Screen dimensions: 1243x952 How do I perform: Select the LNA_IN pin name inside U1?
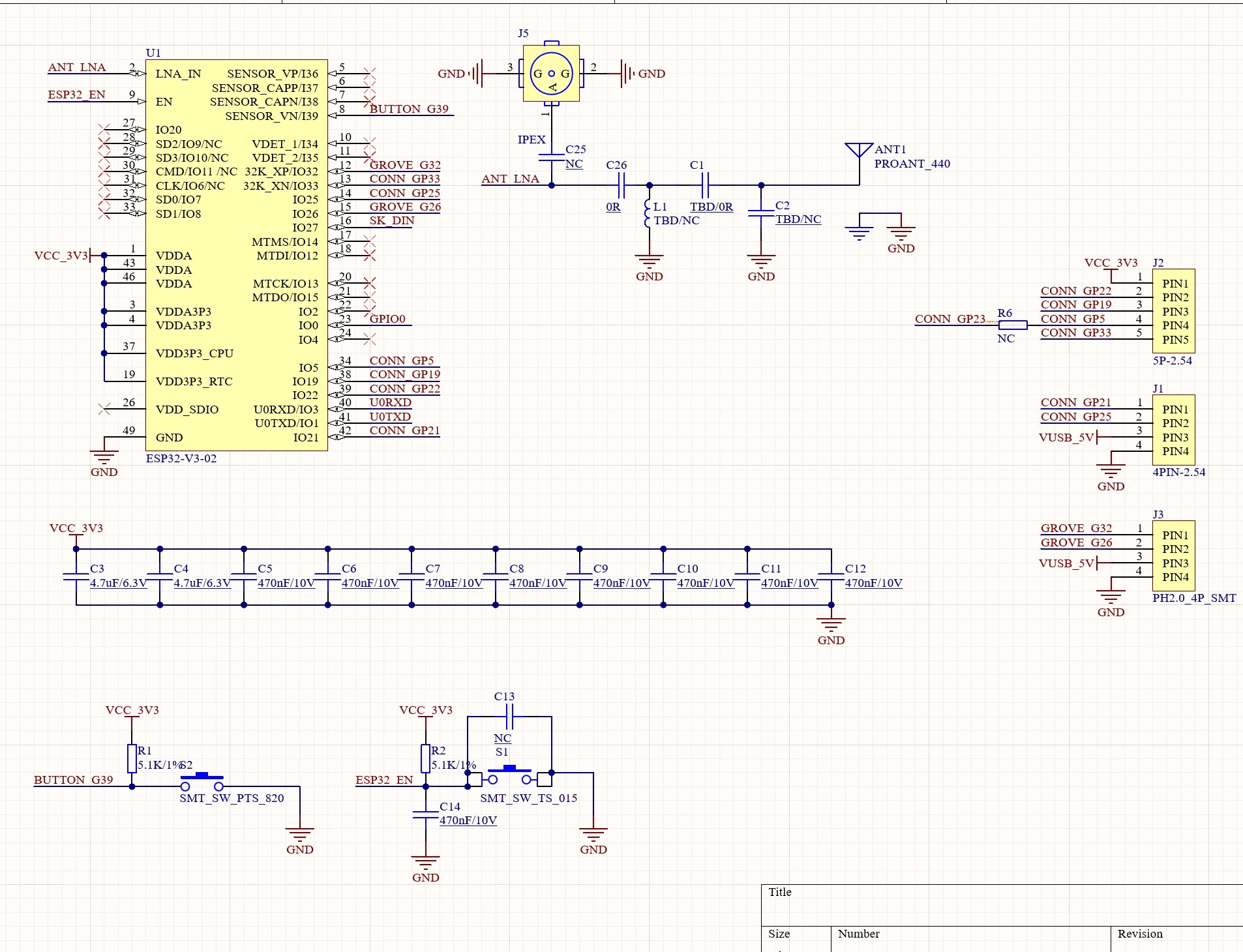pyautogui.click(x=178, y=74)
